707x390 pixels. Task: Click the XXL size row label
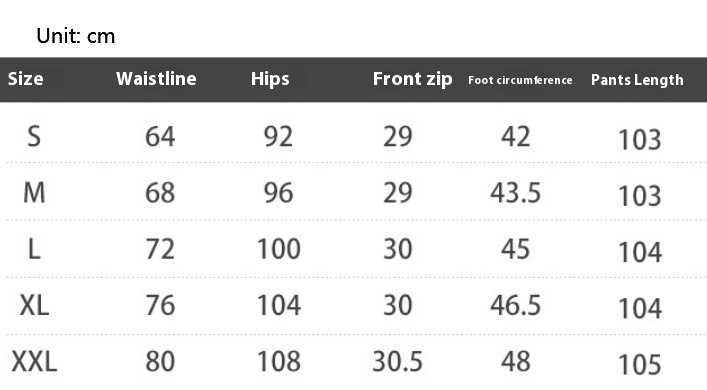point(34,362)
